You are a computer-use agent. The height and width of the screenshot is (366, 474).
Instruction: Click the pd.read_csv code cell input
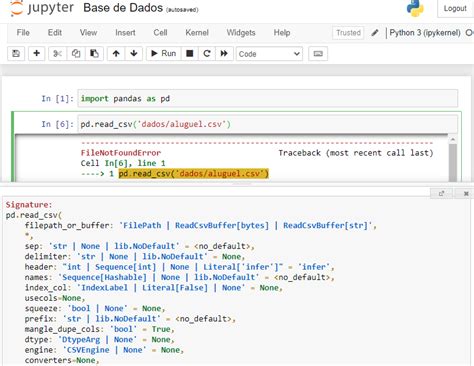tap(268, 124)
